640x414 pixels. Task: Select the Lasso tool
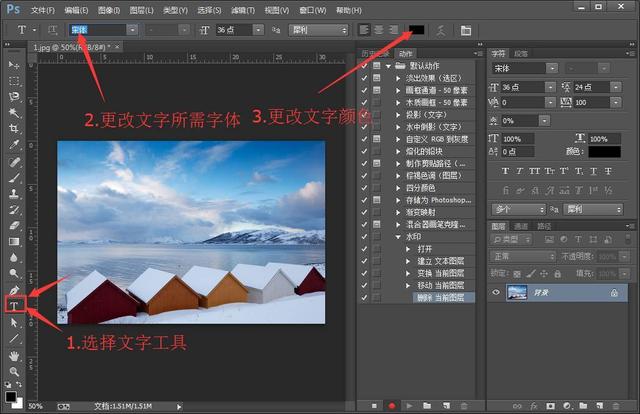tap(14, 97)
